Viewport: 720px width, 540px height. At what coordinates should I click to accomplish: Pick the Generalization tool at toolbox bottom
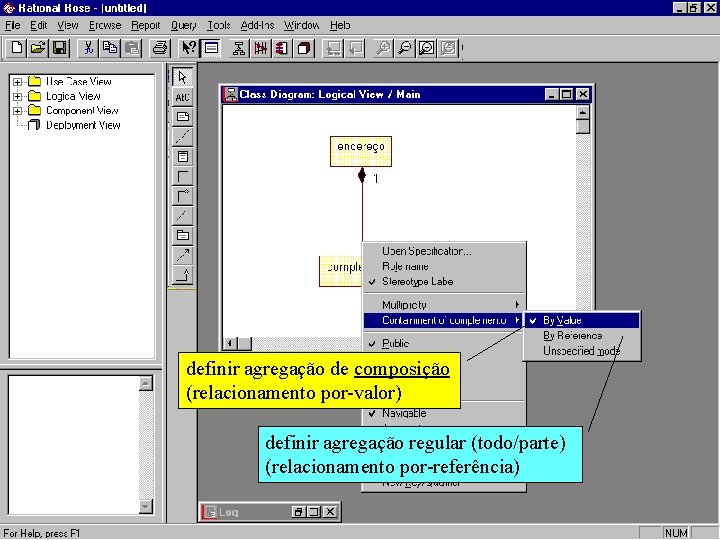click(183, 275)
